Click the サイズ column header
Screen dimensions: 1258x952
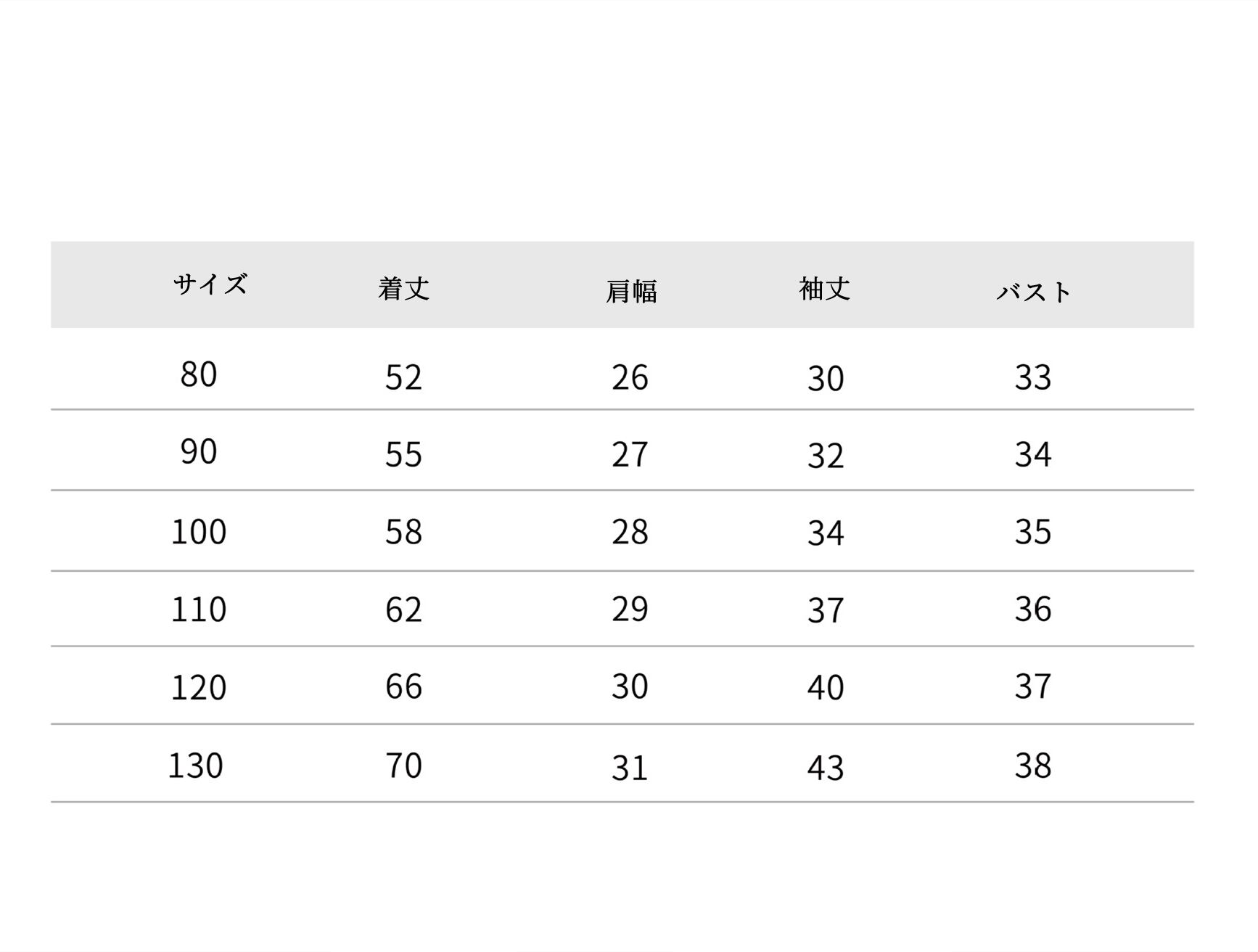(x=210, y=284)
